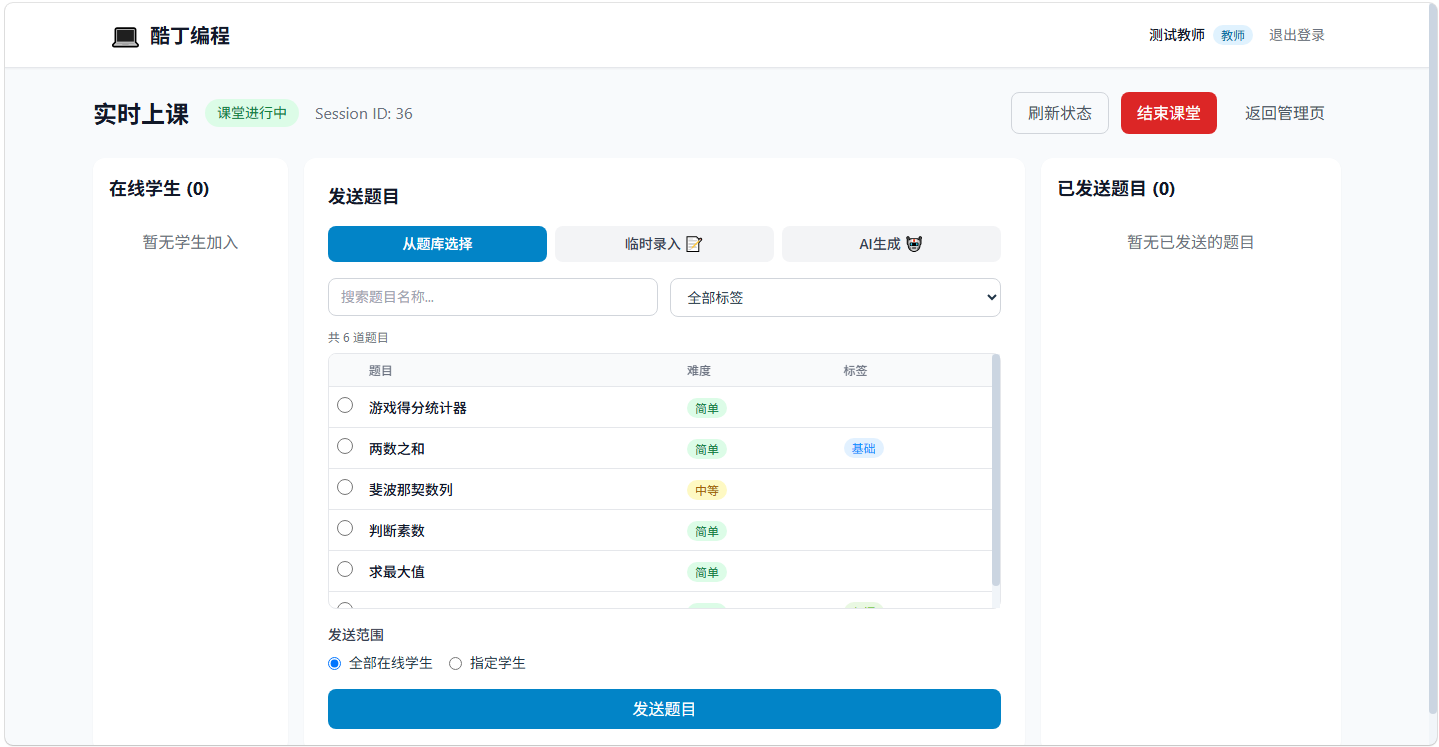Click the 求最大值 question name
The width and height of the screenshot is (1439, 747).
tap(397, 572)
